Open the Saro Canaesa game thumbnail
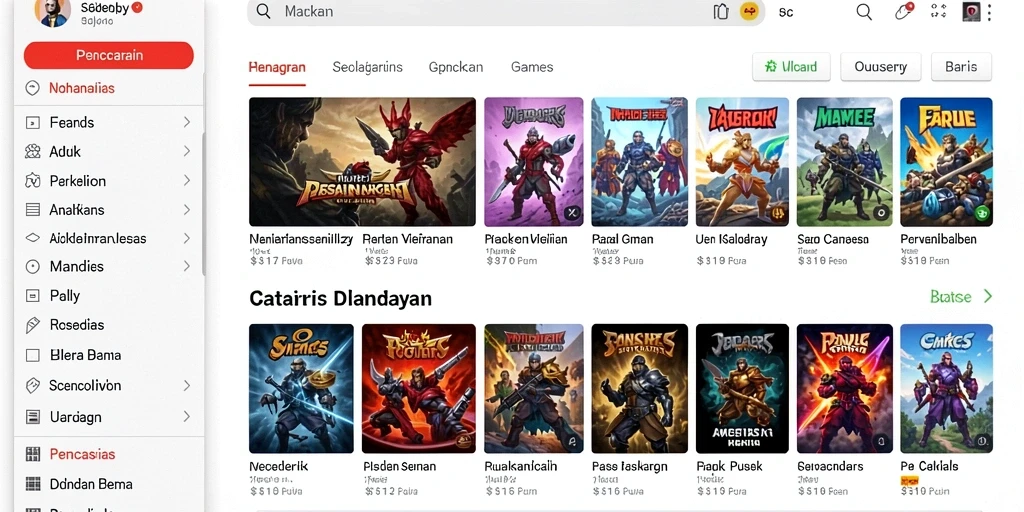This screenshot has width=1024, height=512. 844,162
